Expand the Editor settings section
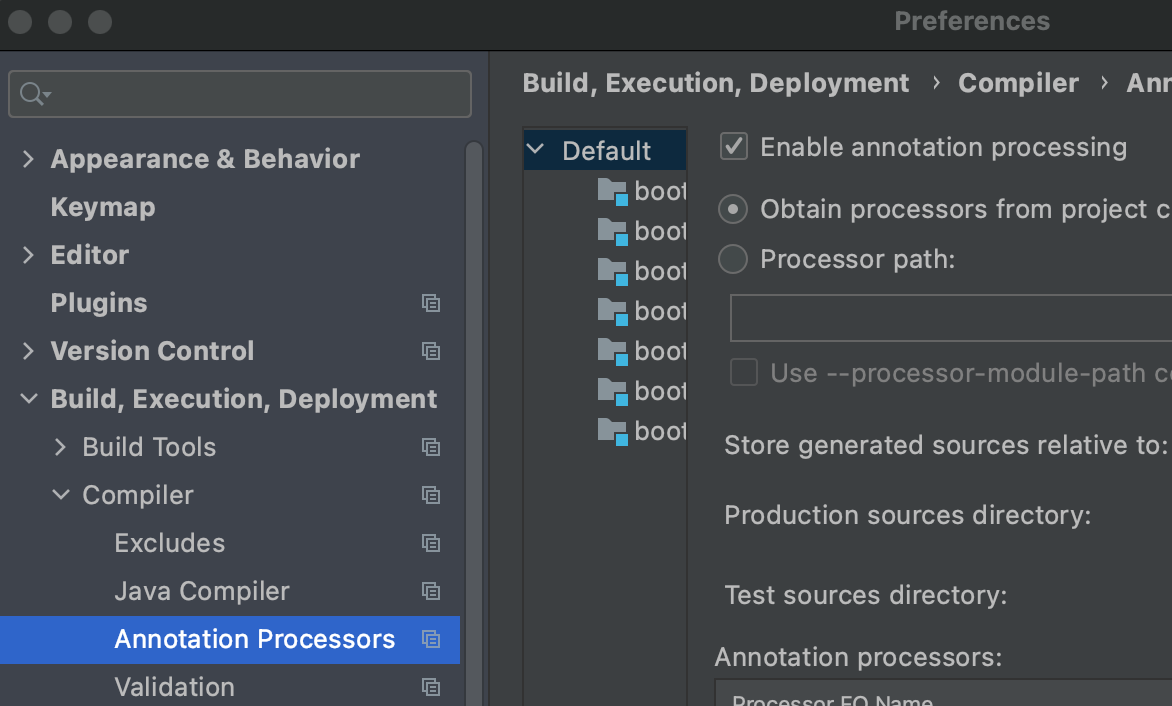 [28, 255]
